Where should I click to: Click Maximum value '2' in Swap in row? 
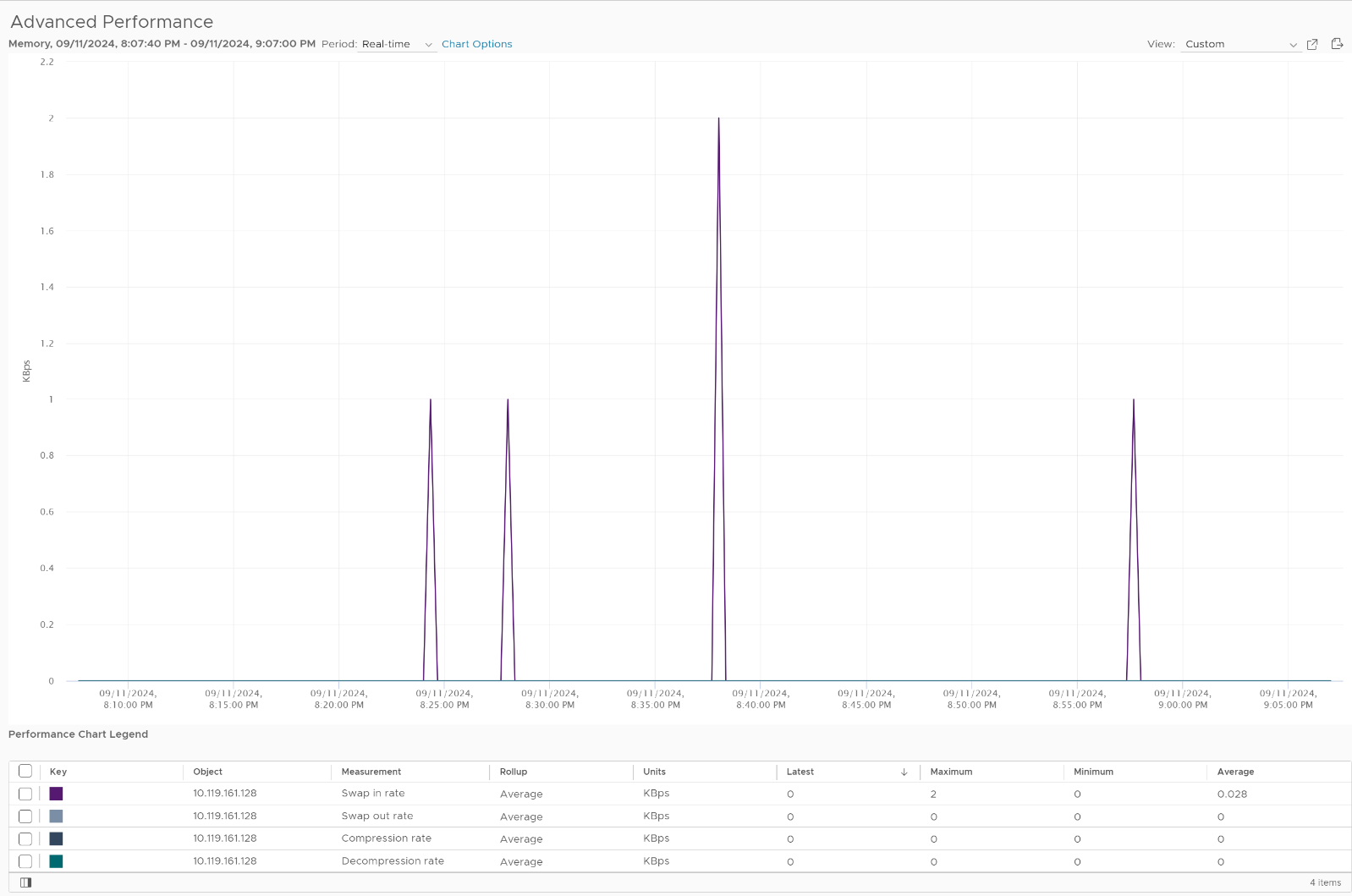coord(933,794)
